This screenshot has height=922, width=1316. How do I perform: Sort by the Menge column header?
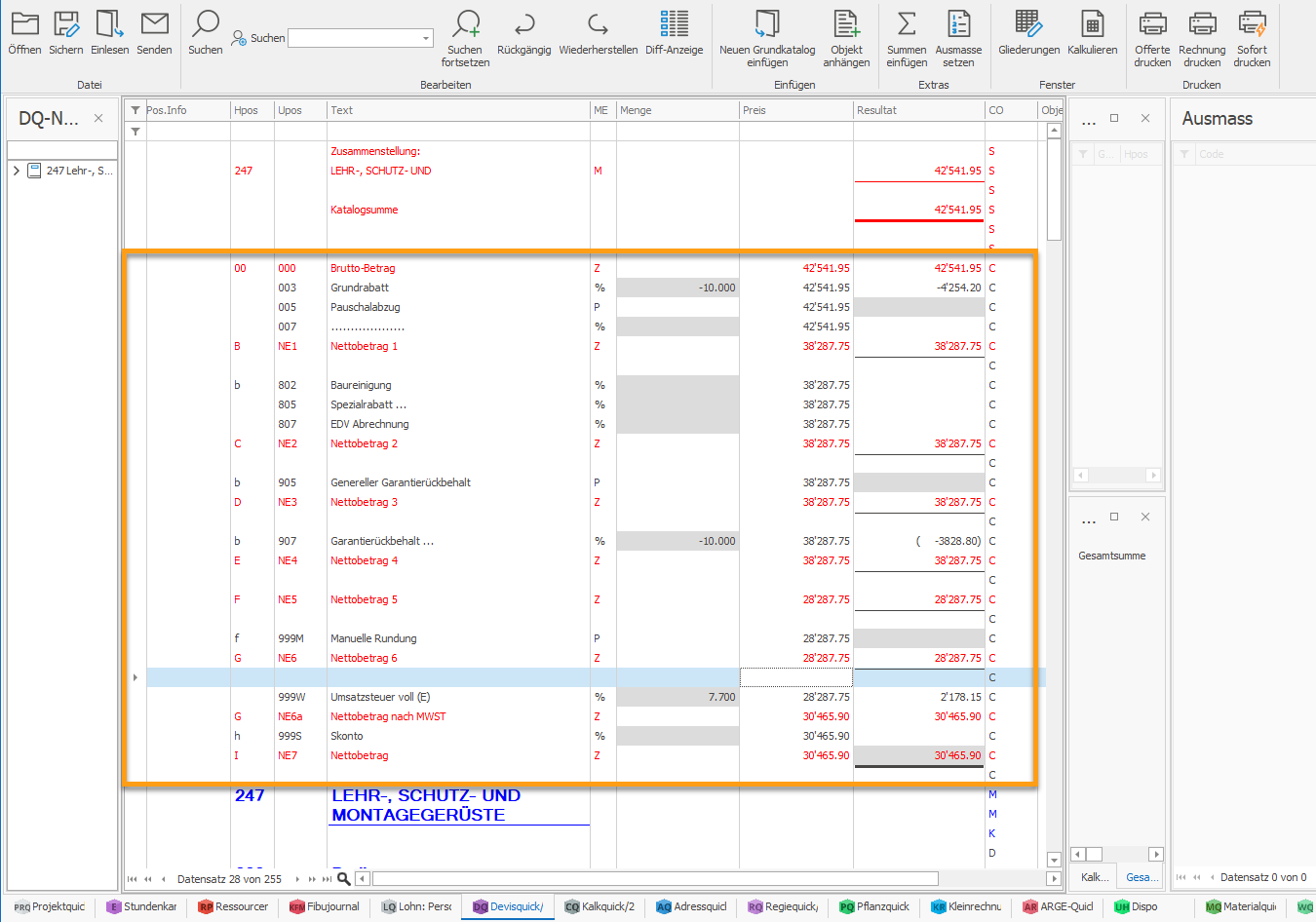coord(677,110)
